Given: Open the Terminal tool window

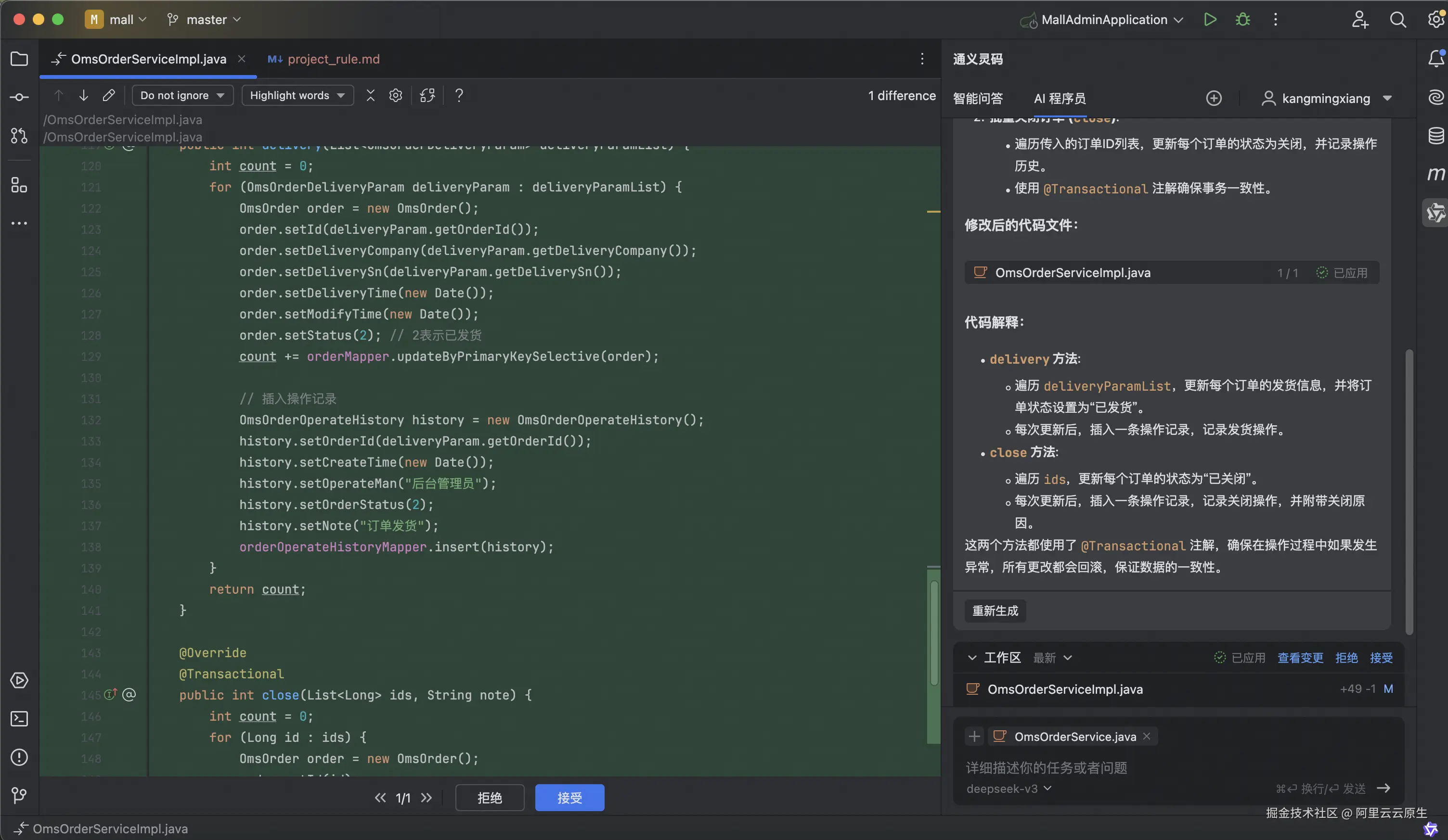Looking at the screenshot, I should click(19, 718).
